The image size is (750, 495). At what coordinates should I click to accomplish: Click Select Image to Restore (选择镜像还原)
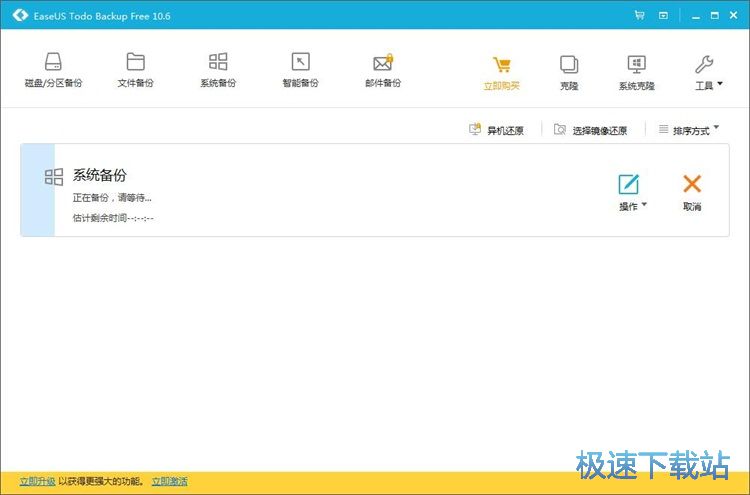(x=591, y=130)
